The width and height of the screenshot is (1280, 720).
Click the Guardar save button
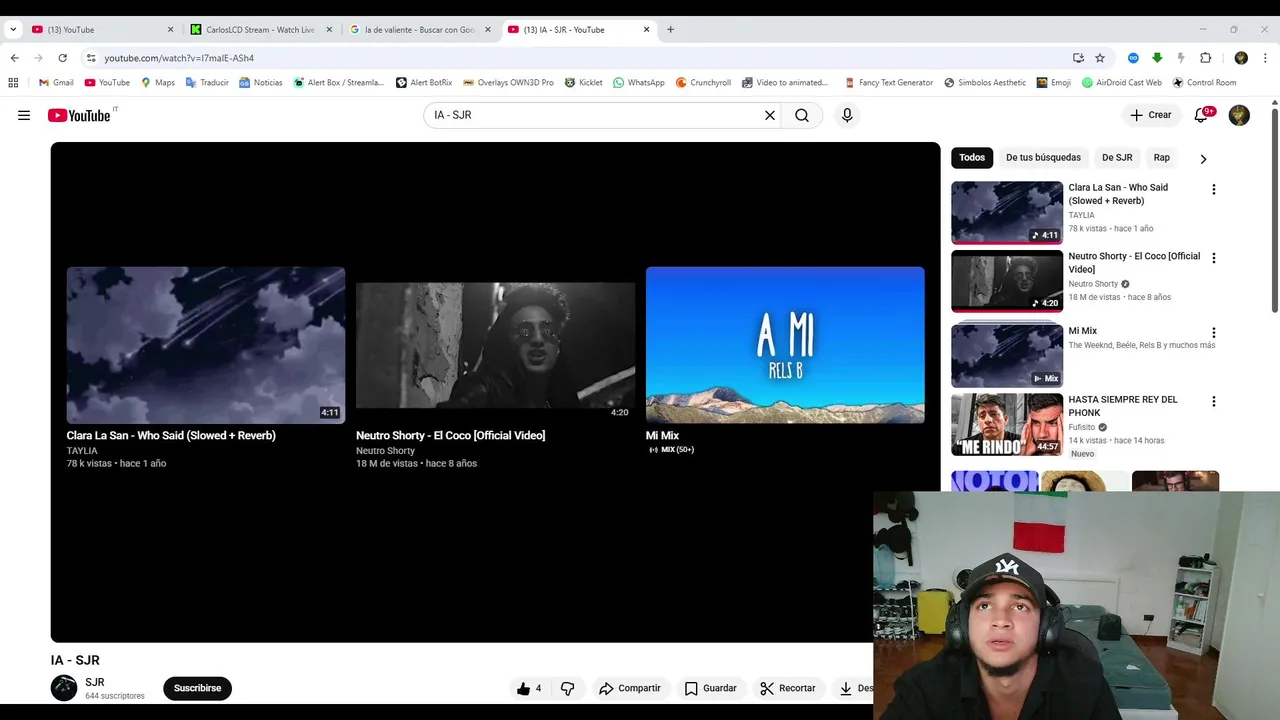tap(711, 688)
